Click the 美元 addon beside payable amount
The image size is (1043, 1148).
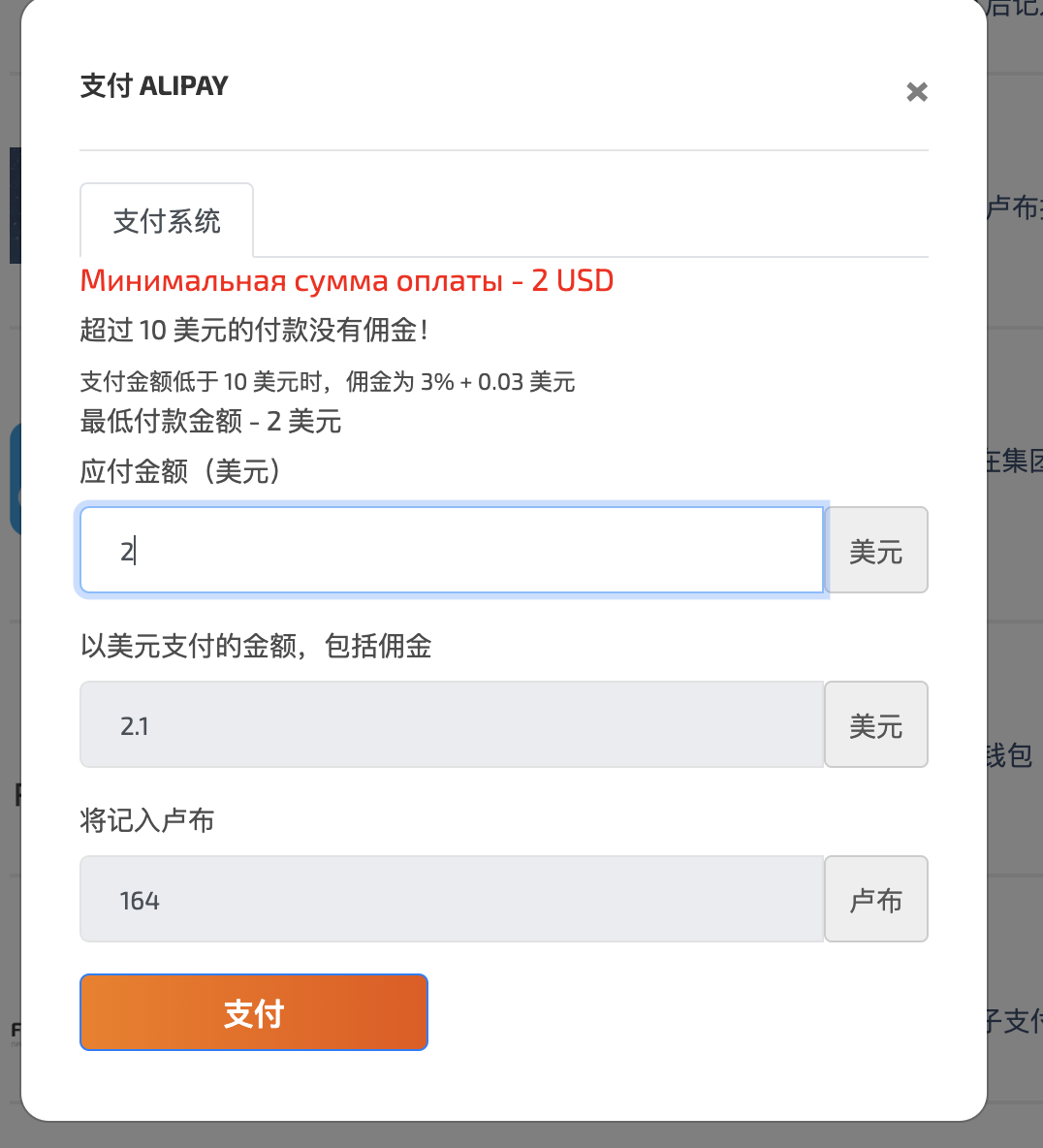point(876,550)
